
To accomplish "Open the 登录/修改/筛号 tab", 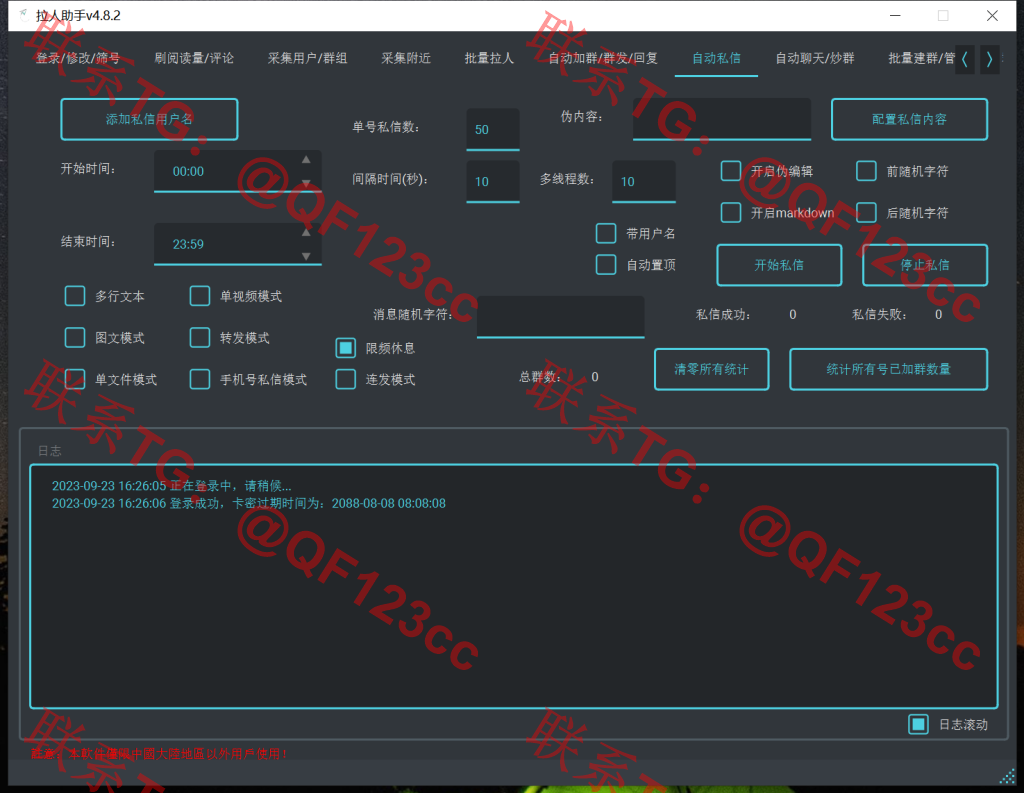I will pyautogui.click(x=78, y=58).
